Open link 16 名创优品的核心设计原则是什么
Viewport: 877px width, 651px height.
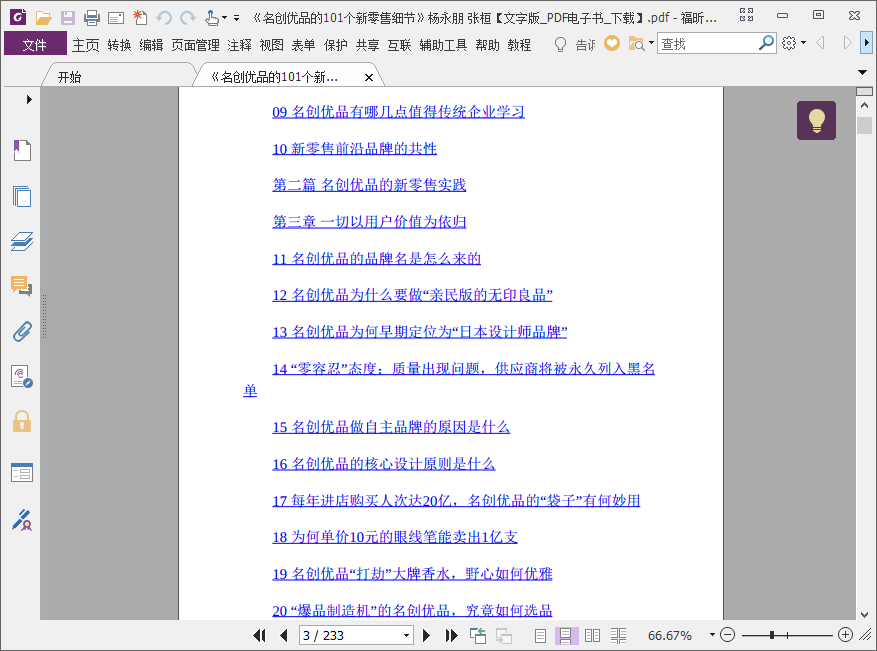pos(384,464)
